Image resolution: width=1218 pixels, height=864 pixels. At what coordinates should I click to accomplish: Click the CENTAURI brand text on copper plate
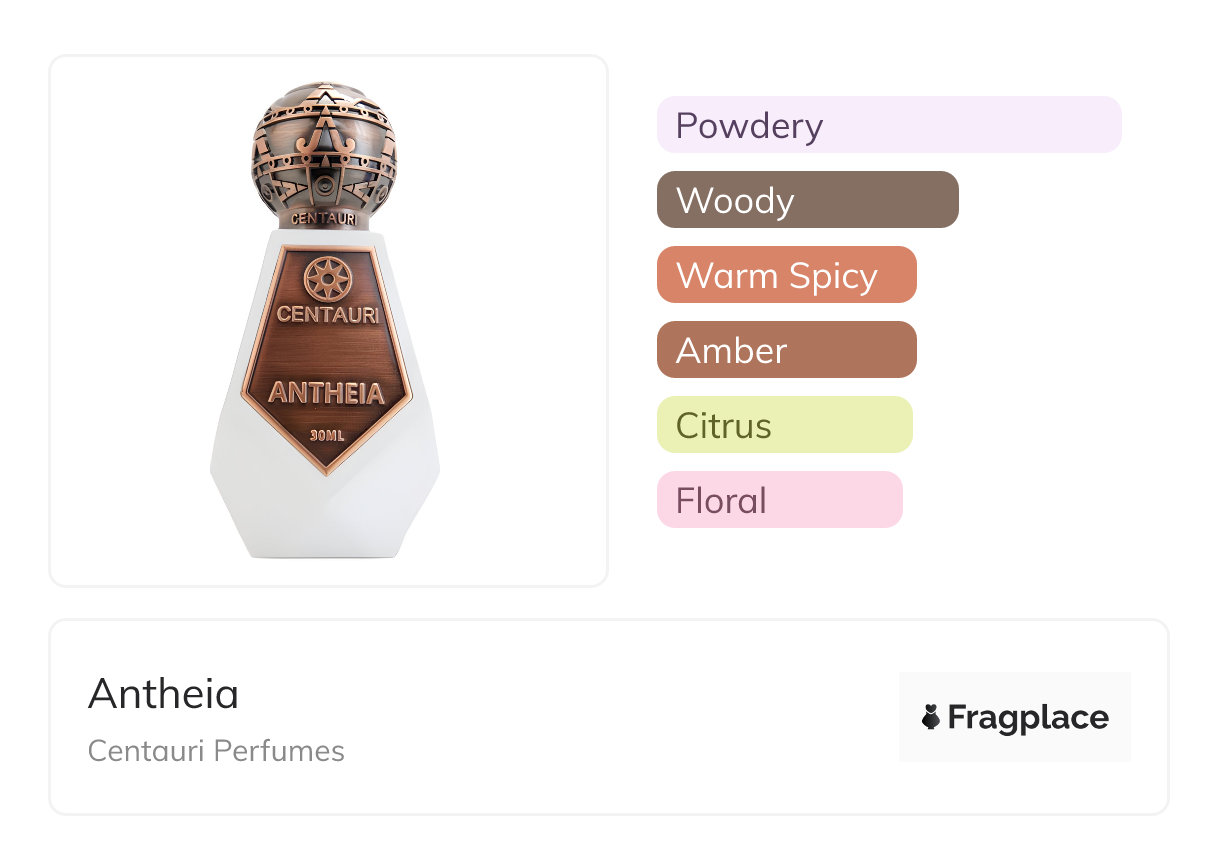(x=325, y=314)
